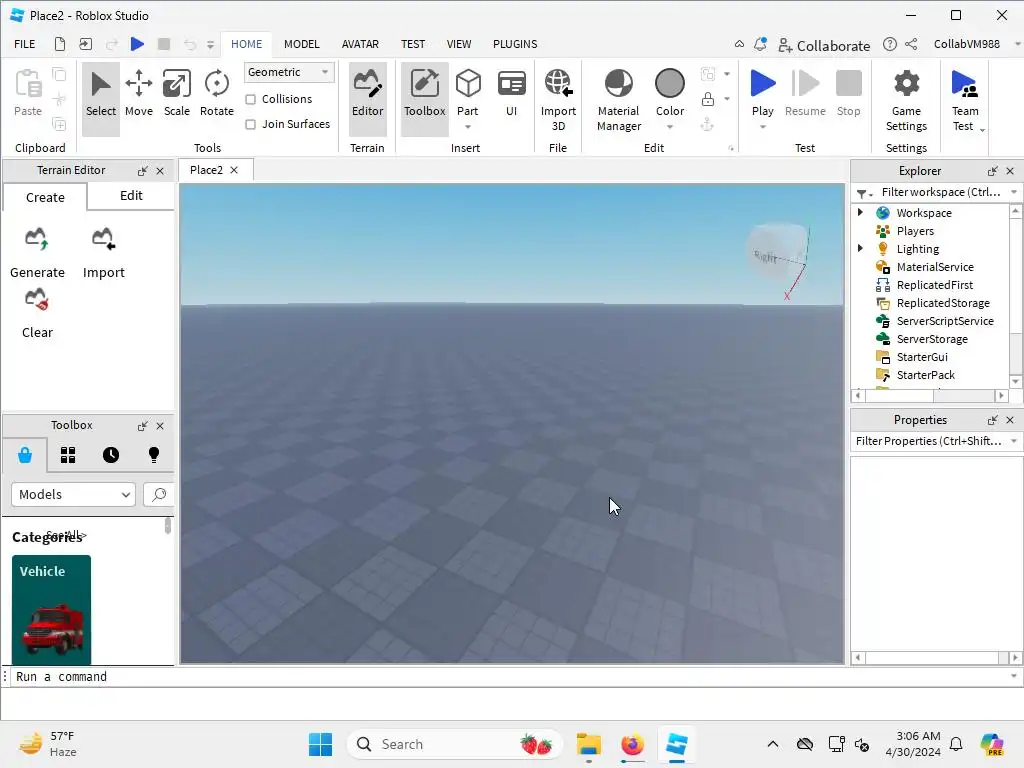Enable Join Surfaces checkbox
The image size is (1024, 768).
(250, 124)
